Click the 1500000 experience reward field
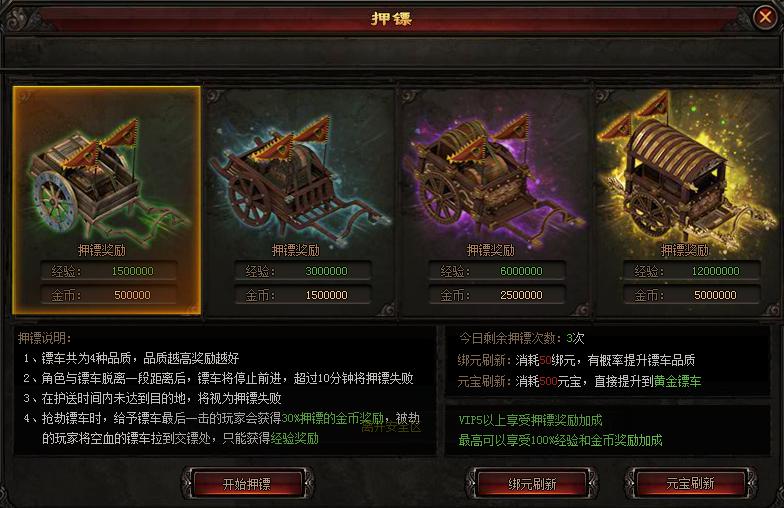 coord(109,271)
